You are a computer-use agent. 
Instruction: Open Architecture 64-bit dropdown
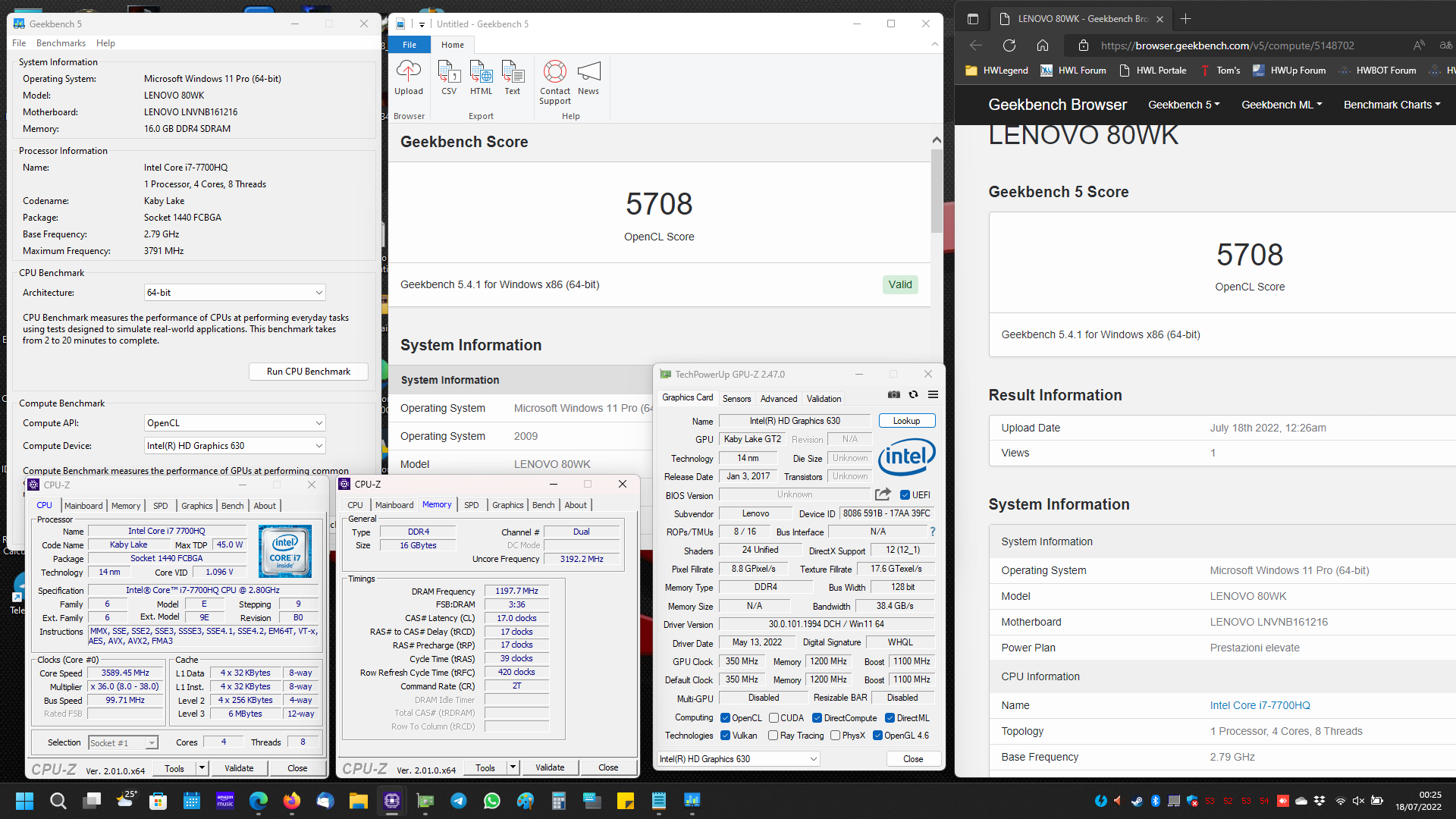(235, 293)
